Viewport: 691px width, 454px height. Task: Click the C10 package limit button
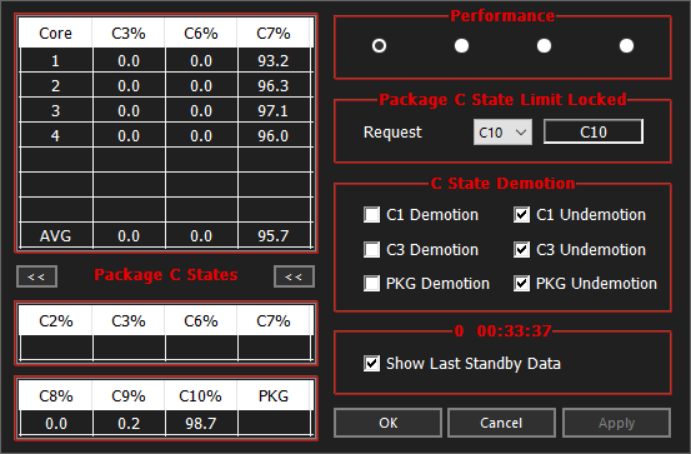tap(593, 132)
